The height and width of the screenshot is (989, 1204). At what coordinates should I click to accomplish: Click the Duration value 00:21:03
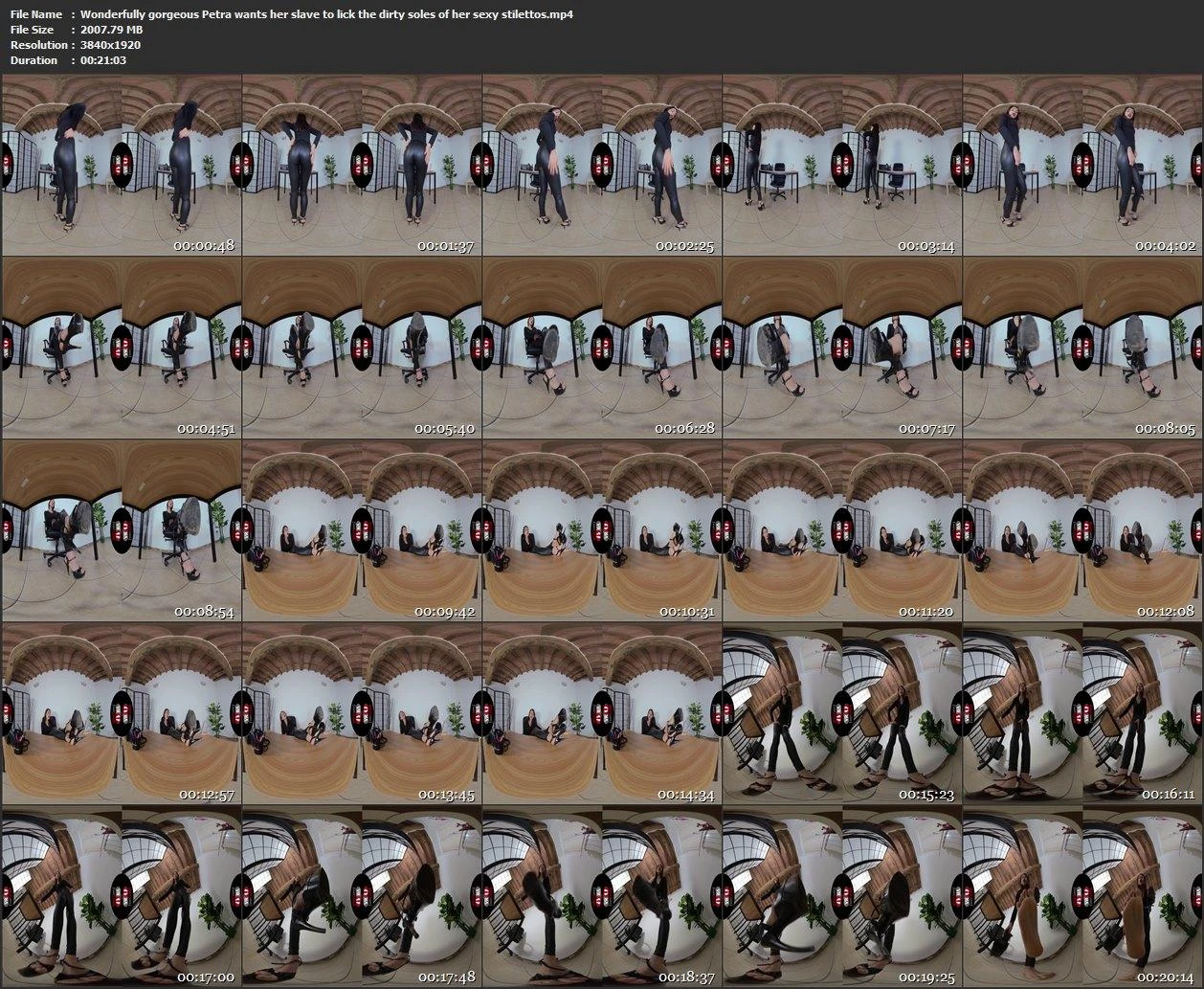tap(103, 60)
